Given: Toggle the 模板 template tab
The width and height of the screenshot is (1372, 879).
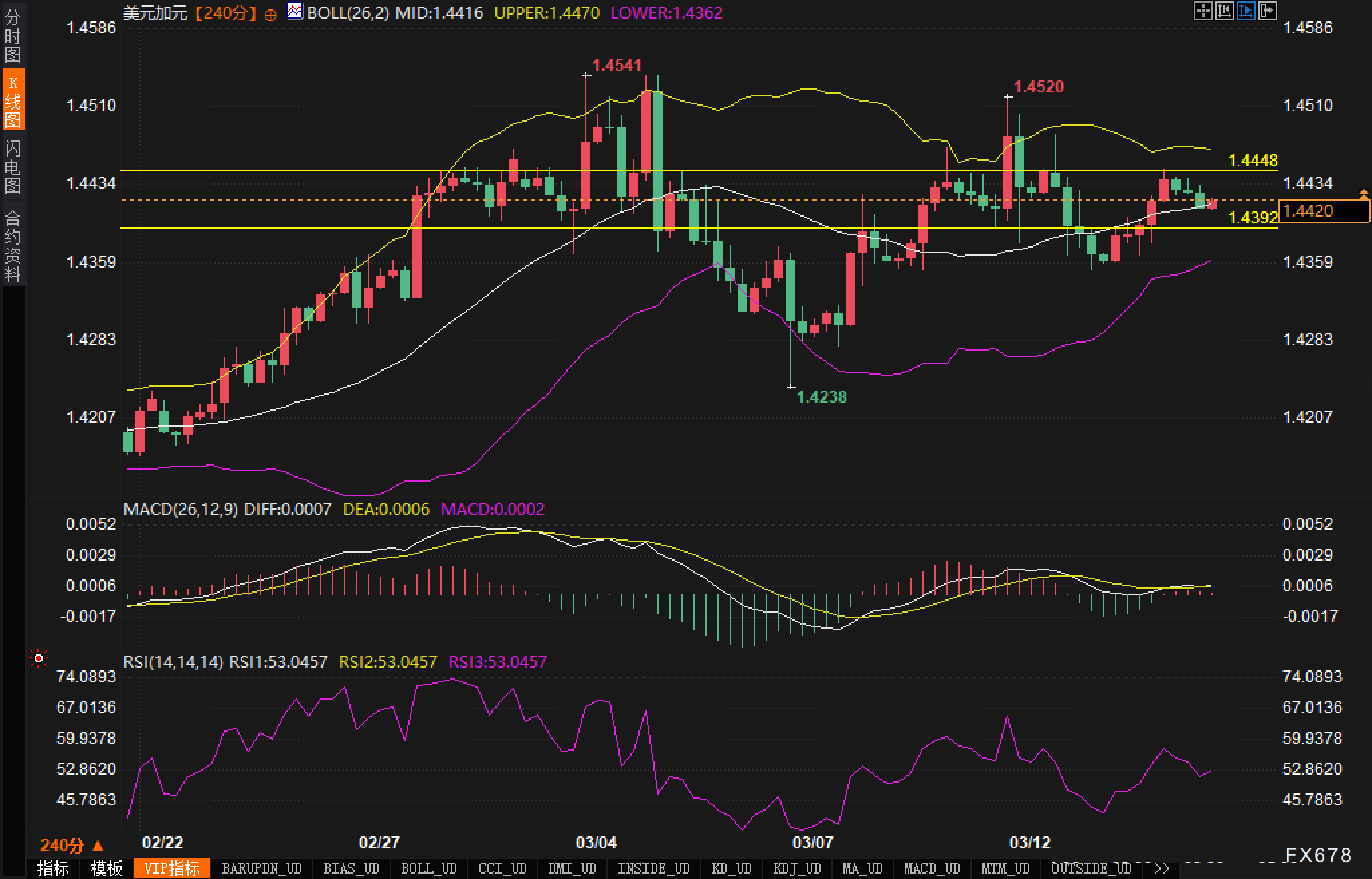Looking at the screenshot, I should point(106,868).
